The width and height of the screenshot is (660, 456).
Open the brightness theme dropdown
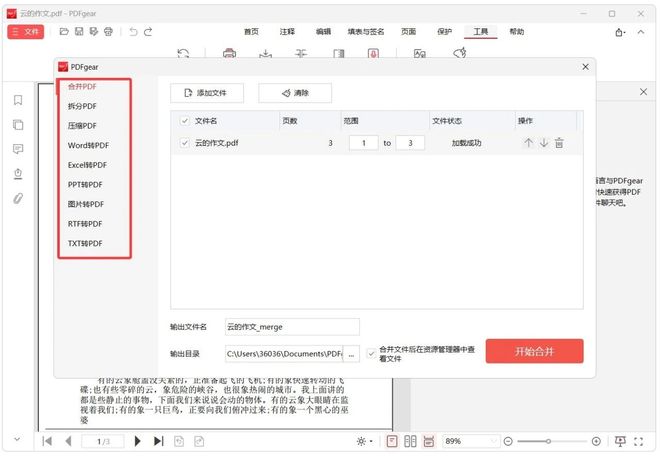pyautogui.click(x=364, y=441)
